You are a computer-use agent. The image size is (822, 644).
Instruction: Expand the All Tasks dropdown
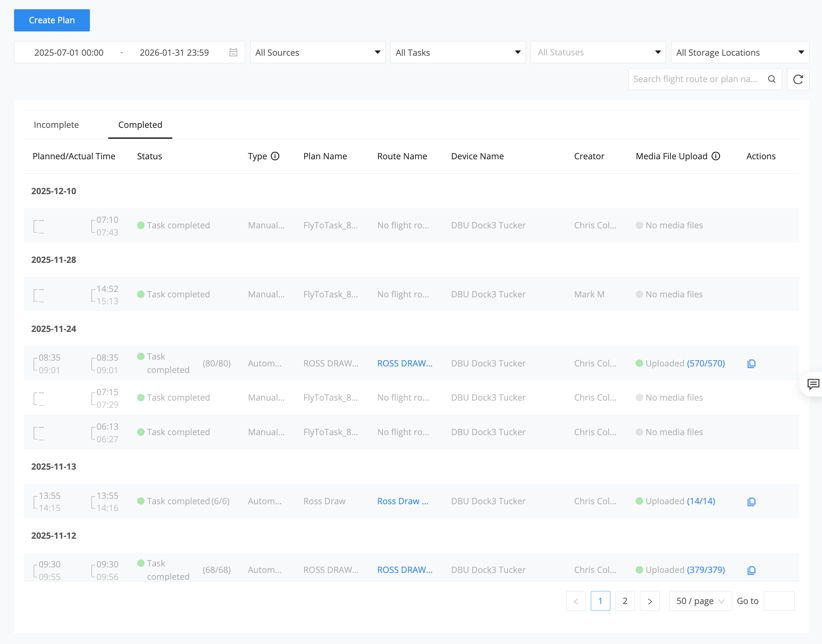(x=457, y=52)
